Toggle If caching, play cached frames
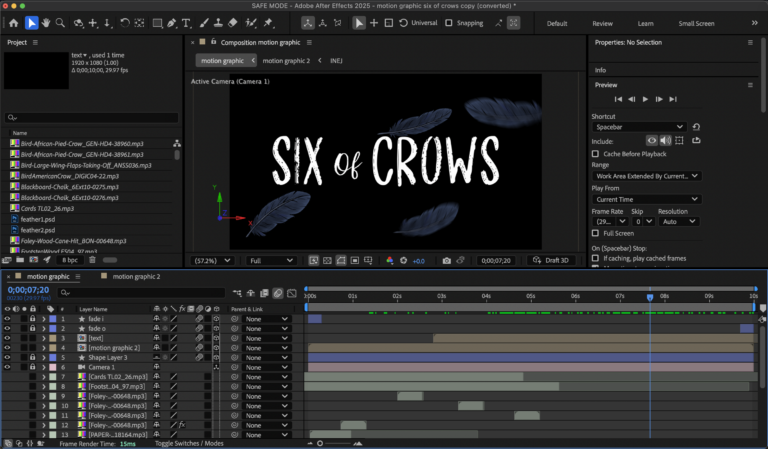The width and height of the screenshot is (768, 449). [x=595, y=258]
